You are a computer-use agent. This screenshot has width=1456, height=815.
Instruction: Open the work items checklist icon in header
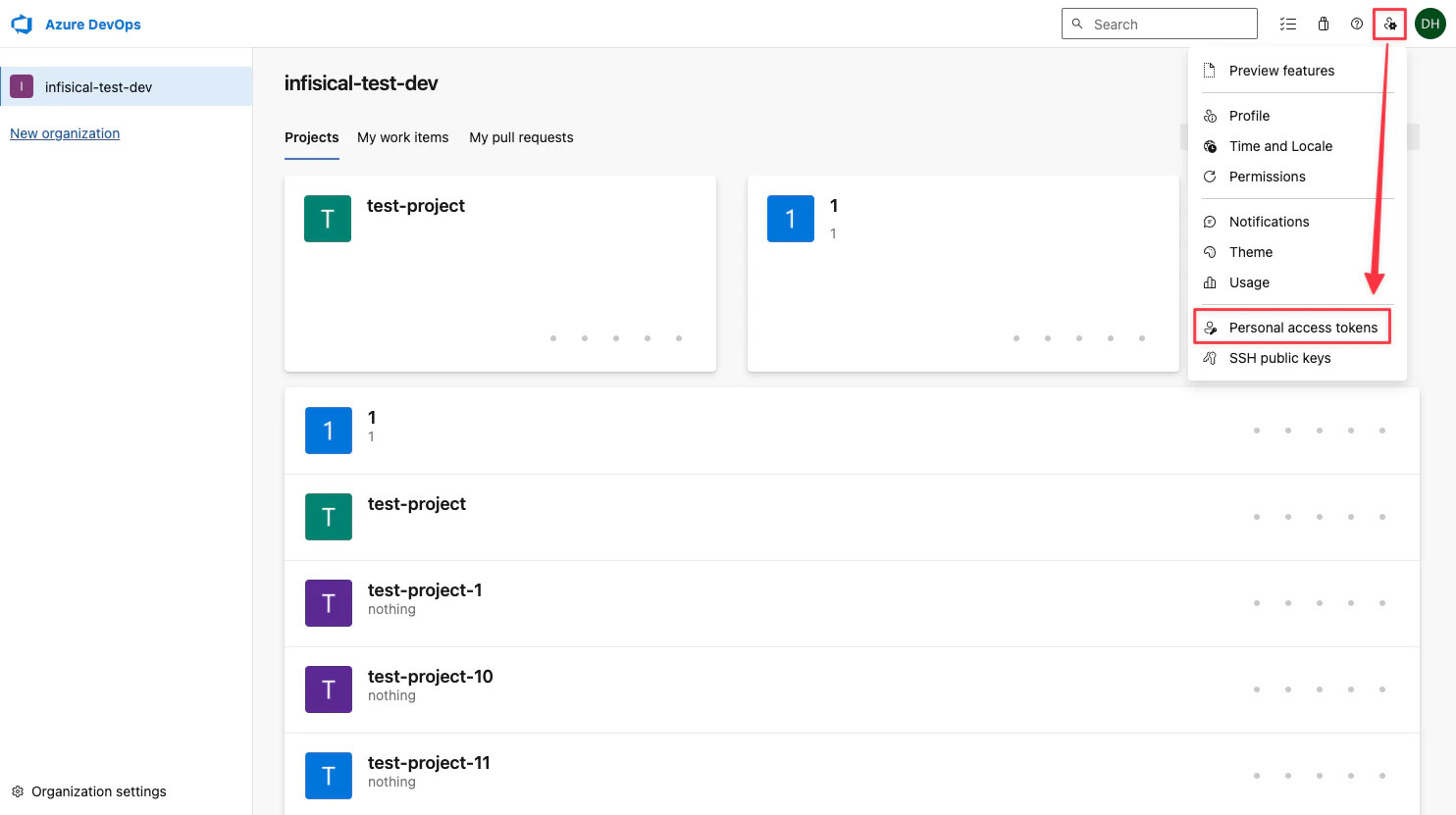(1288, 24)
